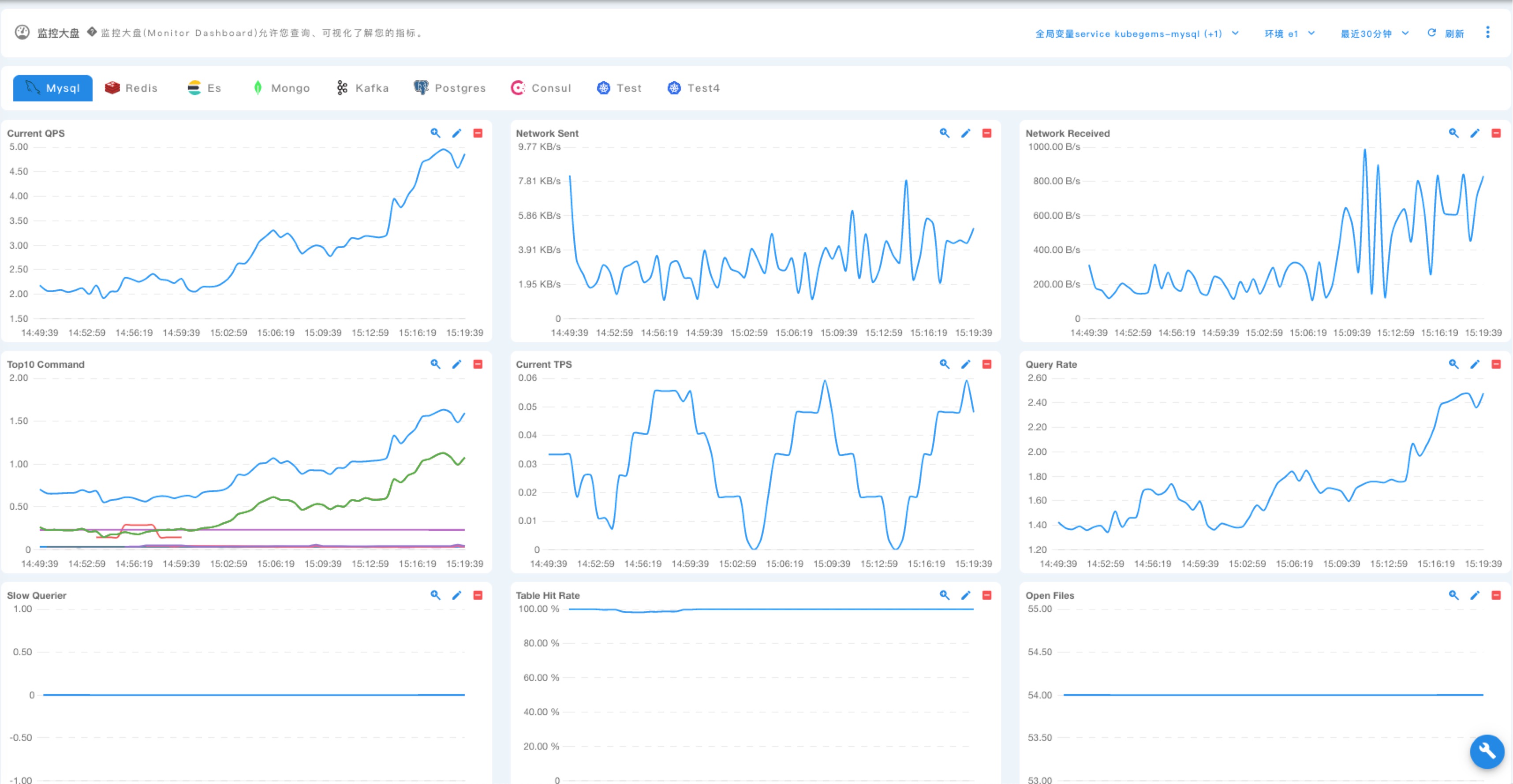Click the refresh button

(x=1446, y=34)
